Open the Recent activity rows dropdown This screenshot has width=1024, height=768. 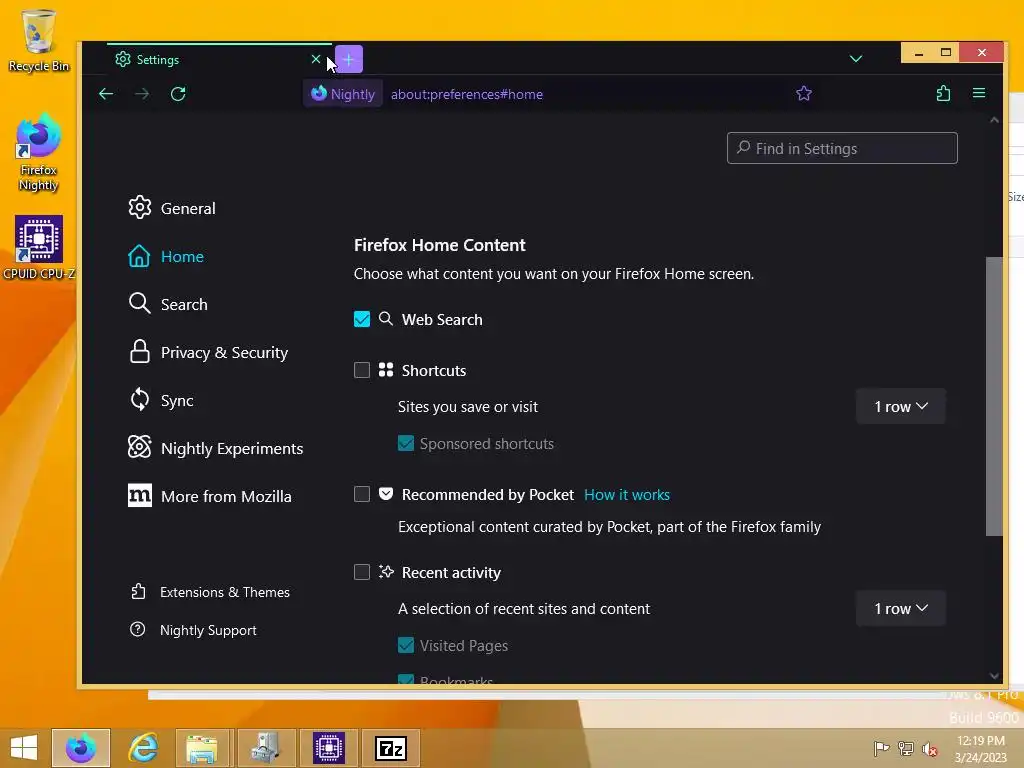(901, 609)
